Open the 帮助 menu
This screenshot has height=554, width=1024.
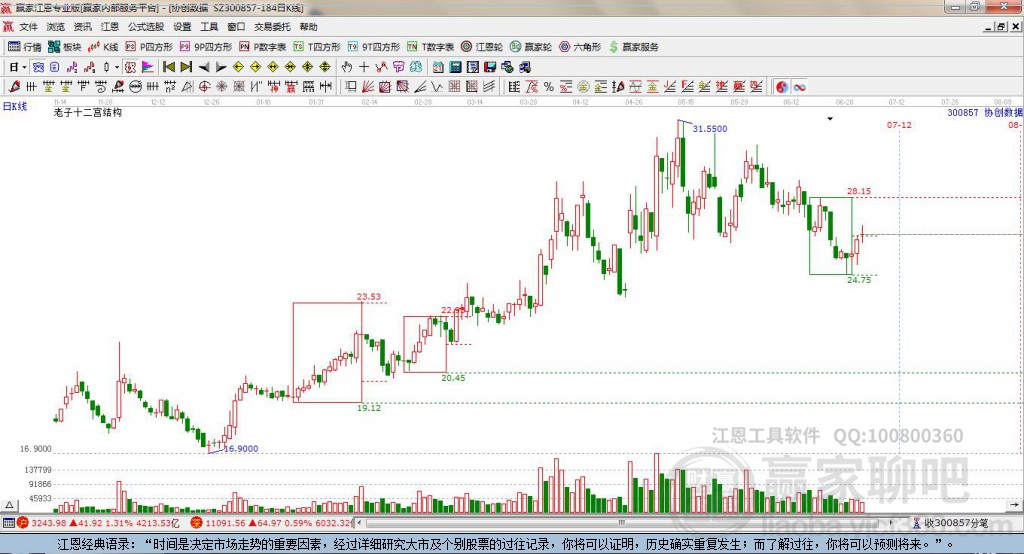point(308,27)
